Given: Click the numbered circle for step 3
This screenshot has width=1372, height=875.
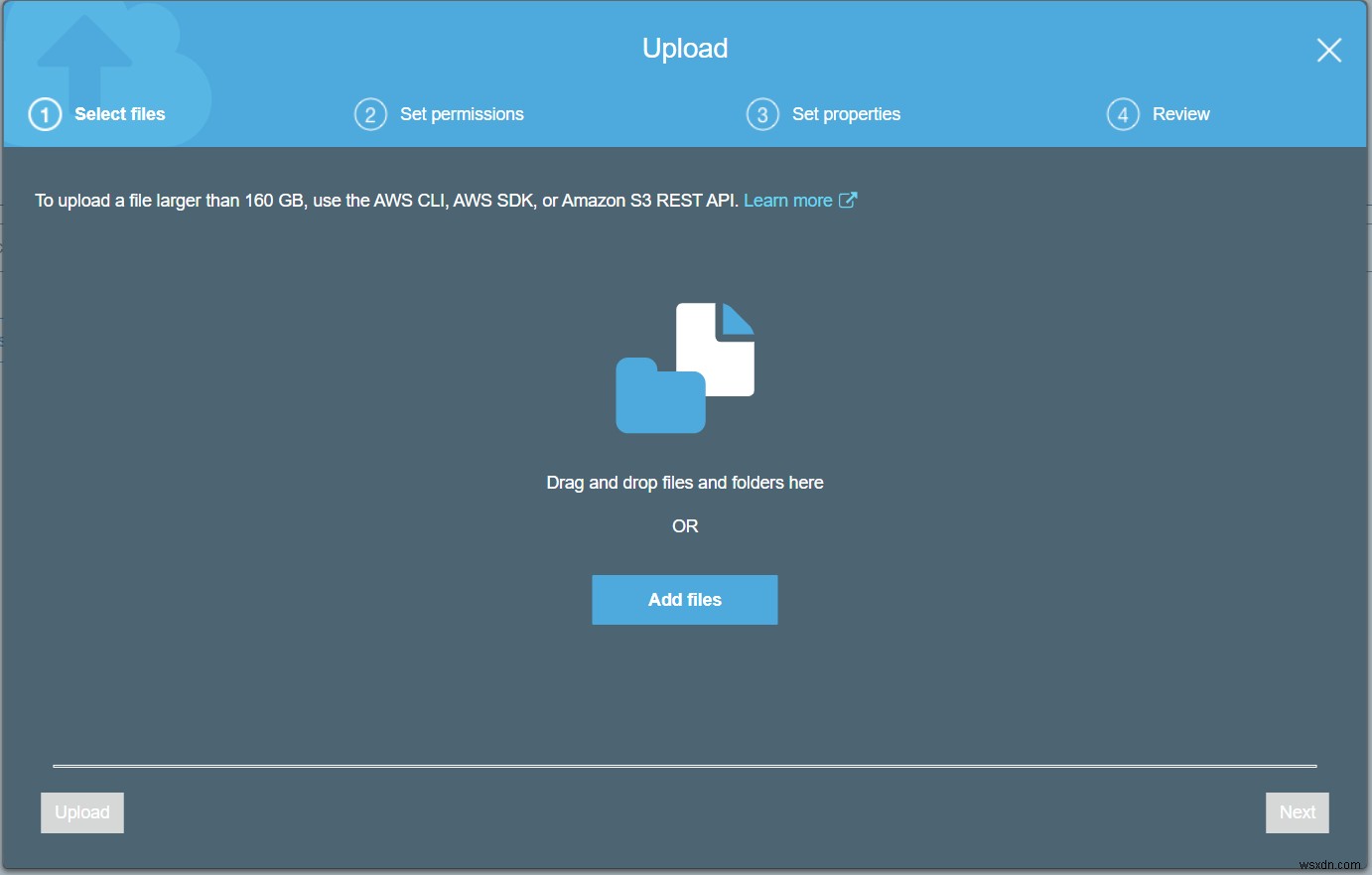Looking at the screenshot, I should (761, 114).
